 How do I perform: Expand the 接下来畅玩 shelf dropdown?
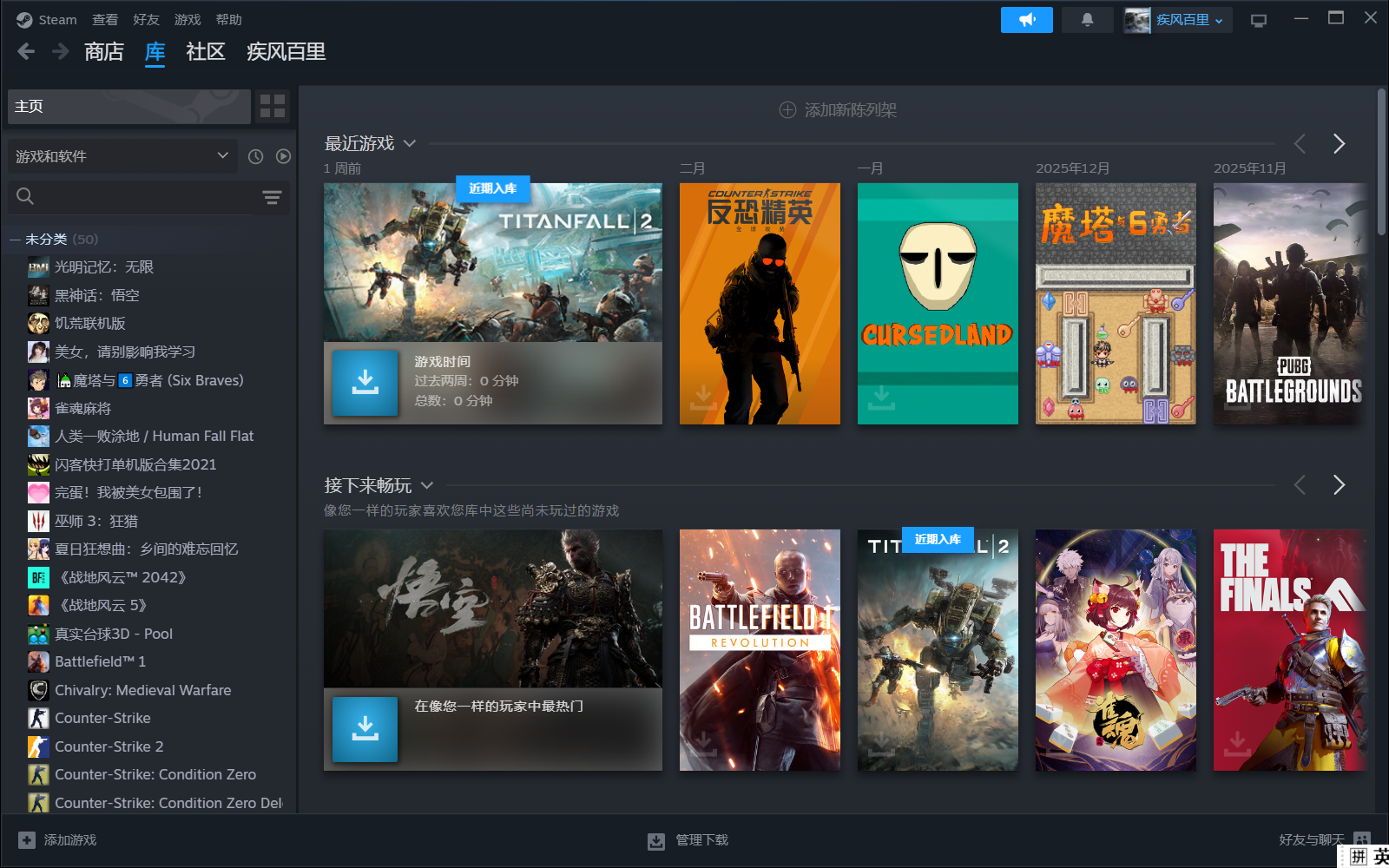pos(427,485)
